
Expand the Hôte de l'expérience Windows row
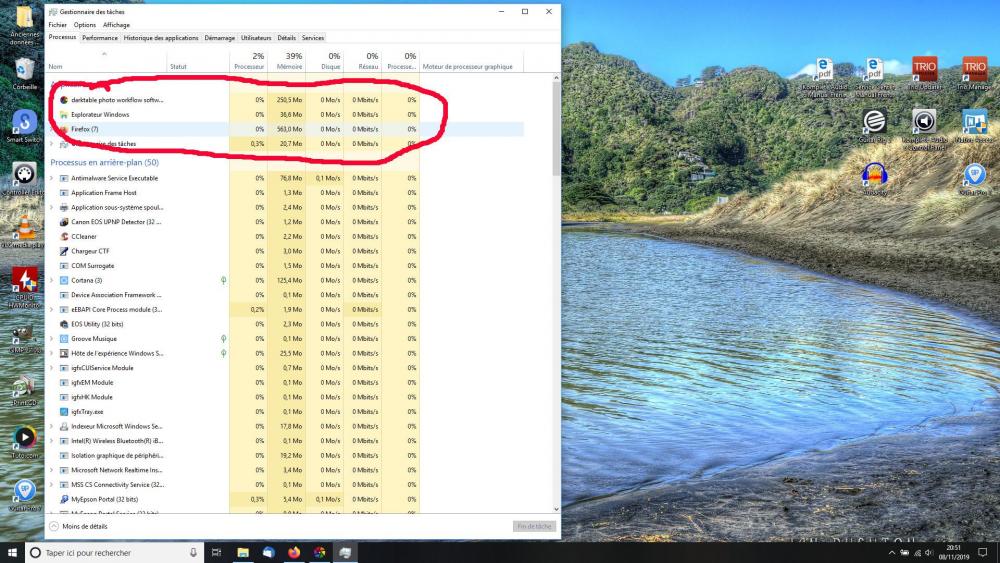[52, 353]
